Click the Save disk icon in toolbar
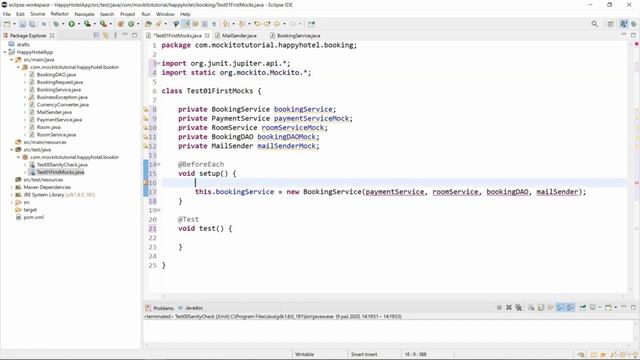The height and width of the screenshot is (360, 640). click(22, 24)
